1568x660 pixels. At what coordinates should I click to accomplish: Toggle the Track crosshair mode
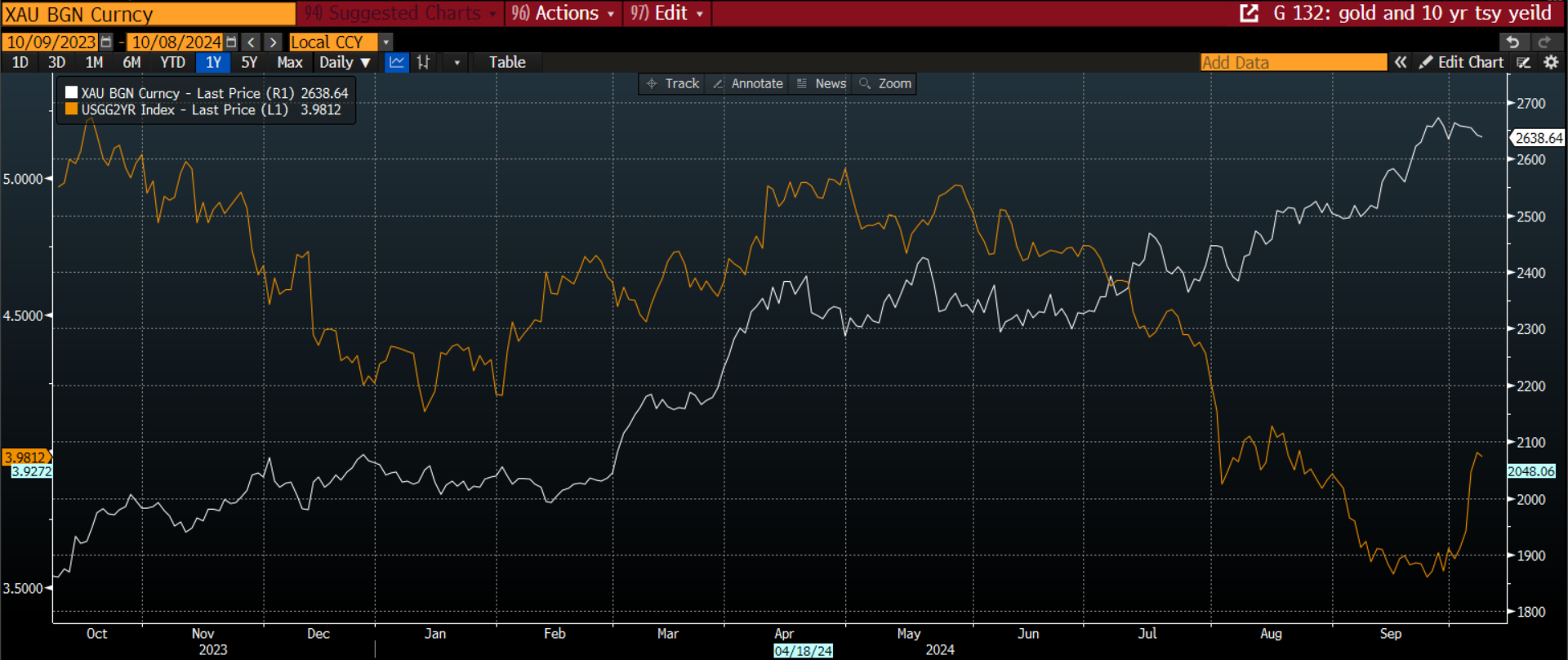pyautogui.click(x=673, y=83)
